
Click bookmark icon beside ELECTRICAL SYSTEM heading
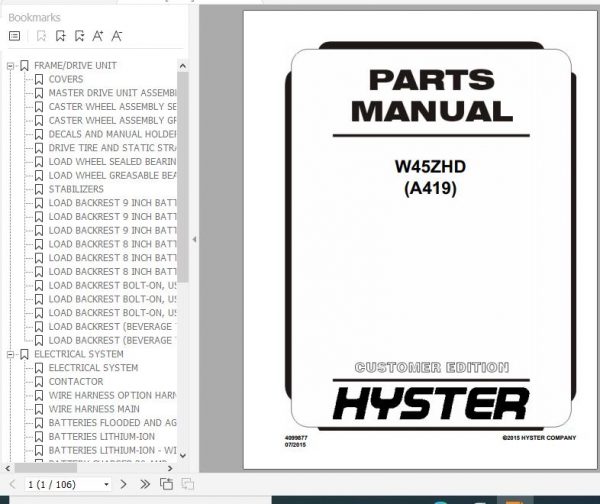pos(24,354)
